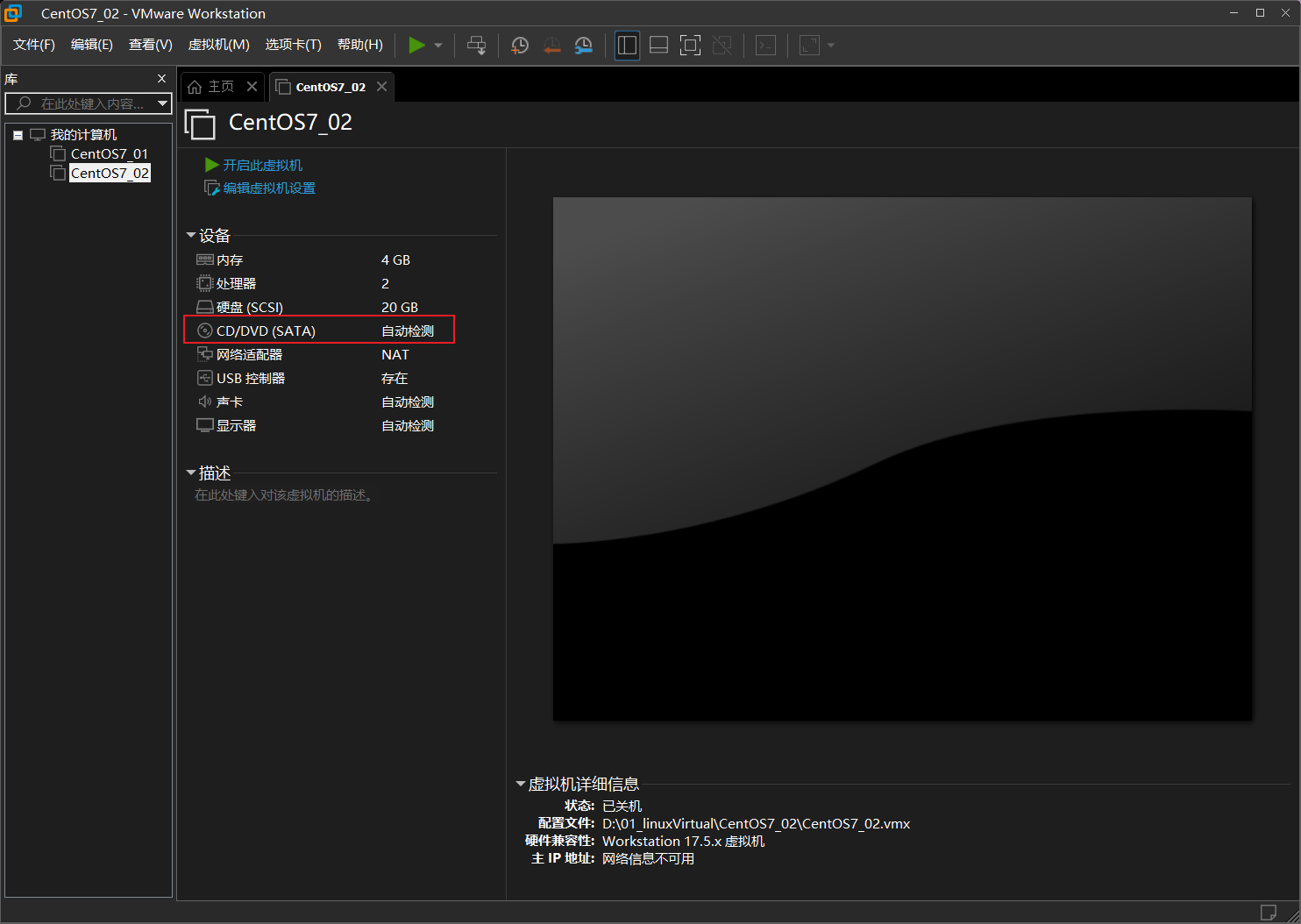Click the network adapter icon
This screenshot has height=924, width=1301.
[204, 354]
